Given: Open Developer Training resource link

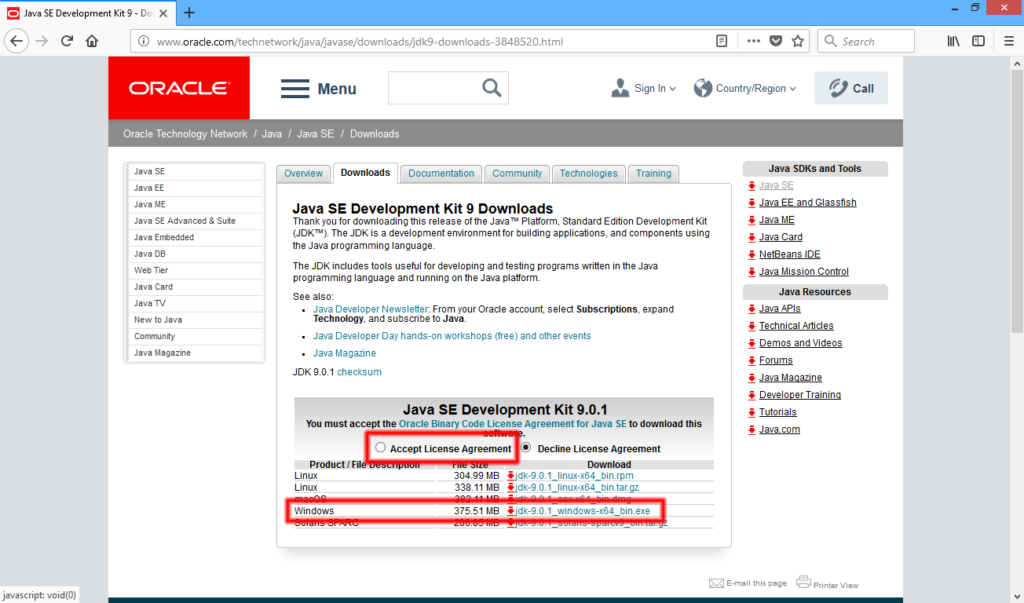Looking at the screenshot, I should click(x=799, y=395).
